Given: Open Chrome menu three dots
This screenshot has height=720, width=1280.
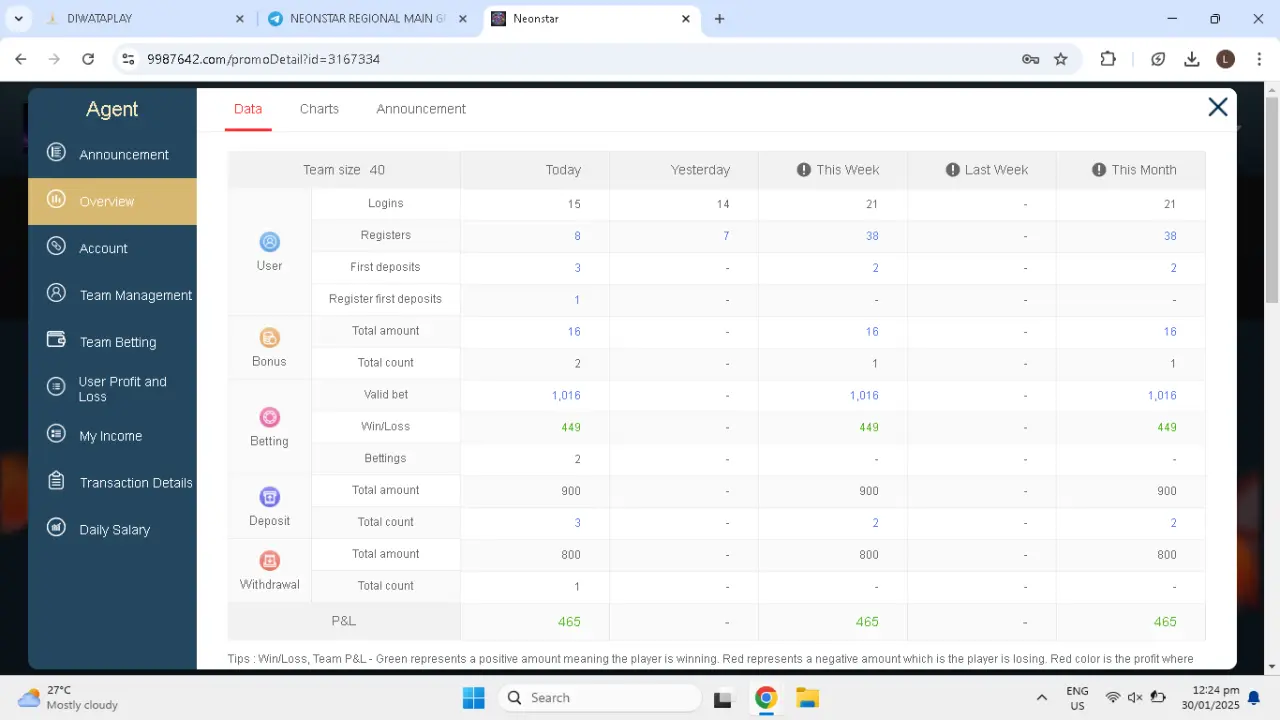Looking at the screenshot, I should (1258, 59).
